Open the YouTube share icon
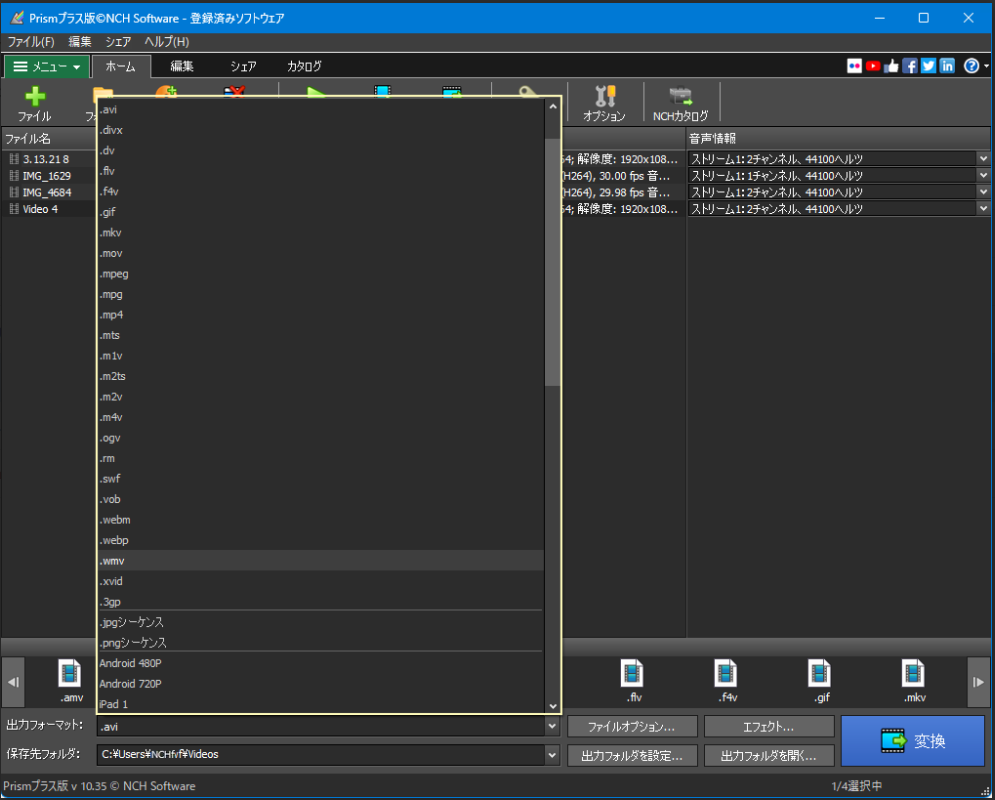The image size is (995, 800). (873, 66)
